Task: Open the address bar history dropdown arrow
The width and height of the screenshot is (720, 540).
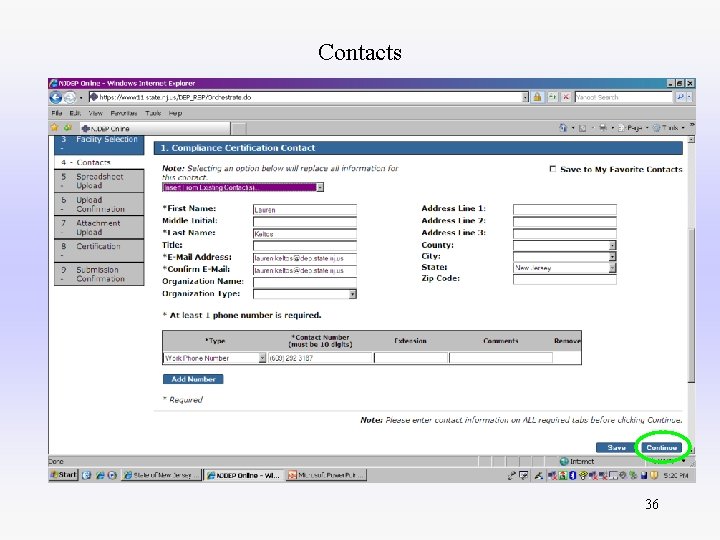Action: click(525, 97)
